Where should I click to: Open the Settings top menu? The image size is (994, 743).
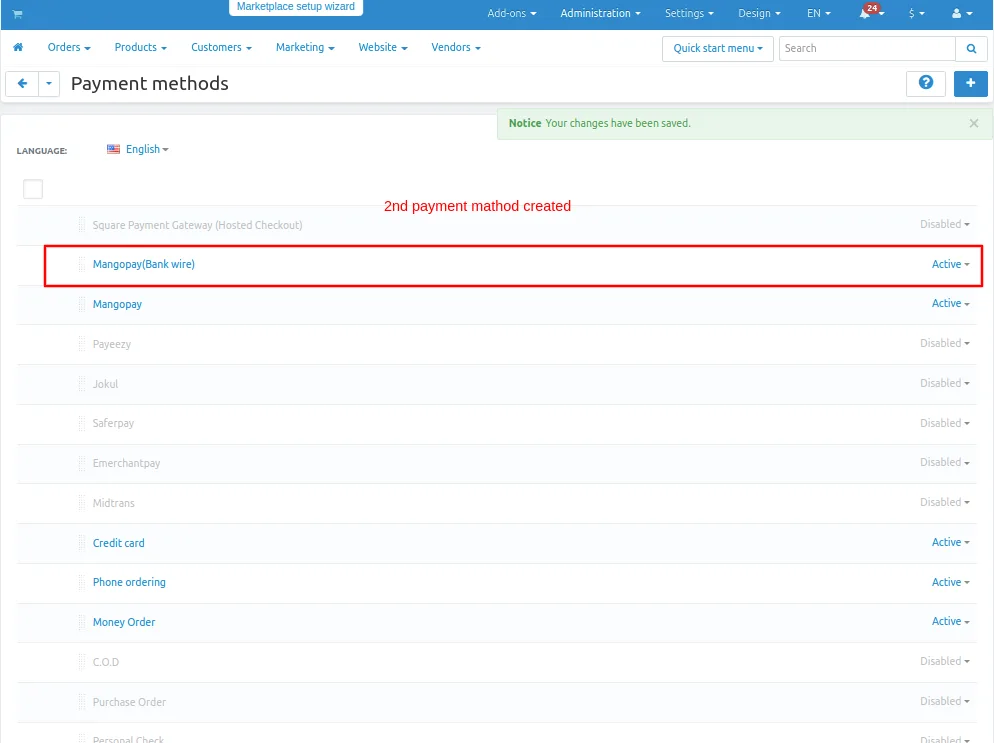[x=689, y=13]
